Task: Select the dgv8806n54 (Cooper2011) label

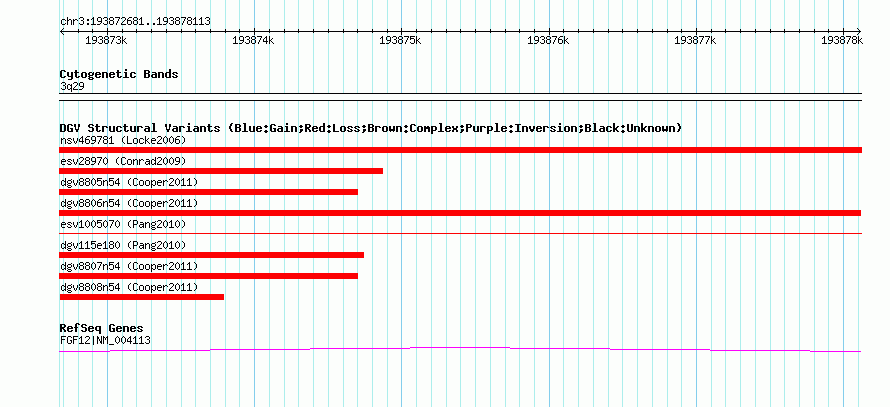Action: (129, 203)
